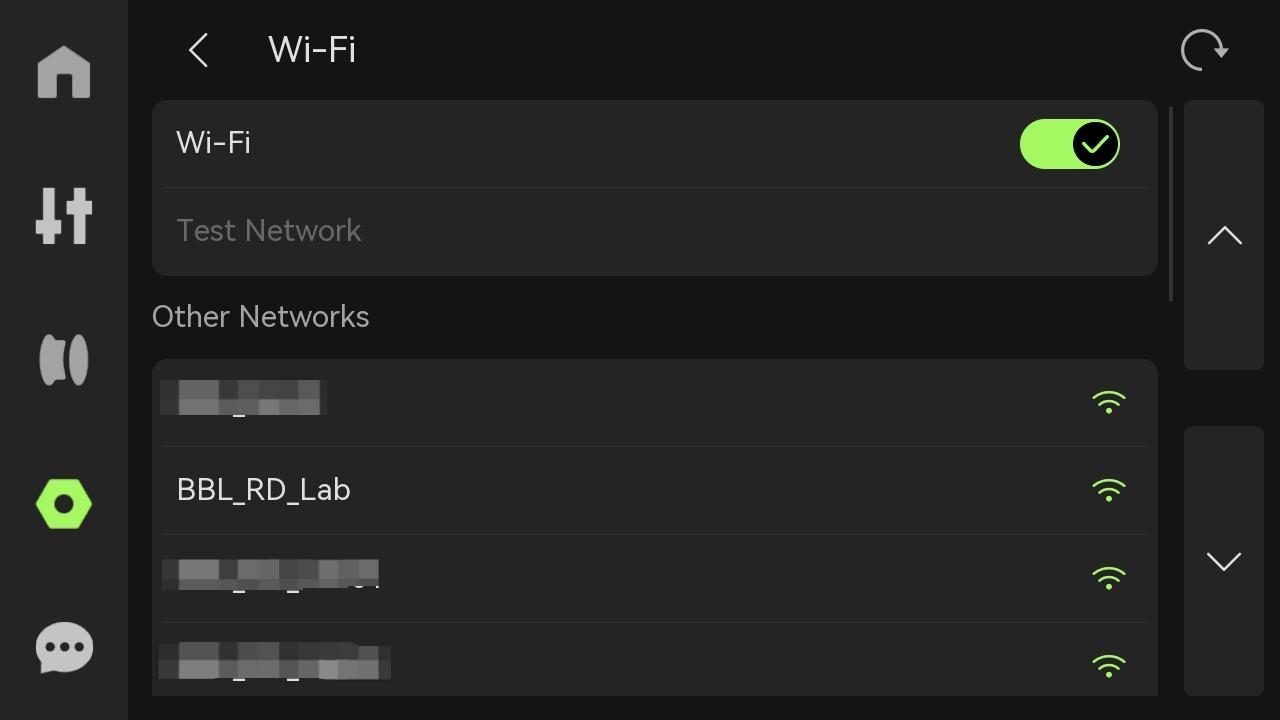Click the signal icon of the third network
Viewport: 1280px width, 720px height.
click(x=1108, y=578)
